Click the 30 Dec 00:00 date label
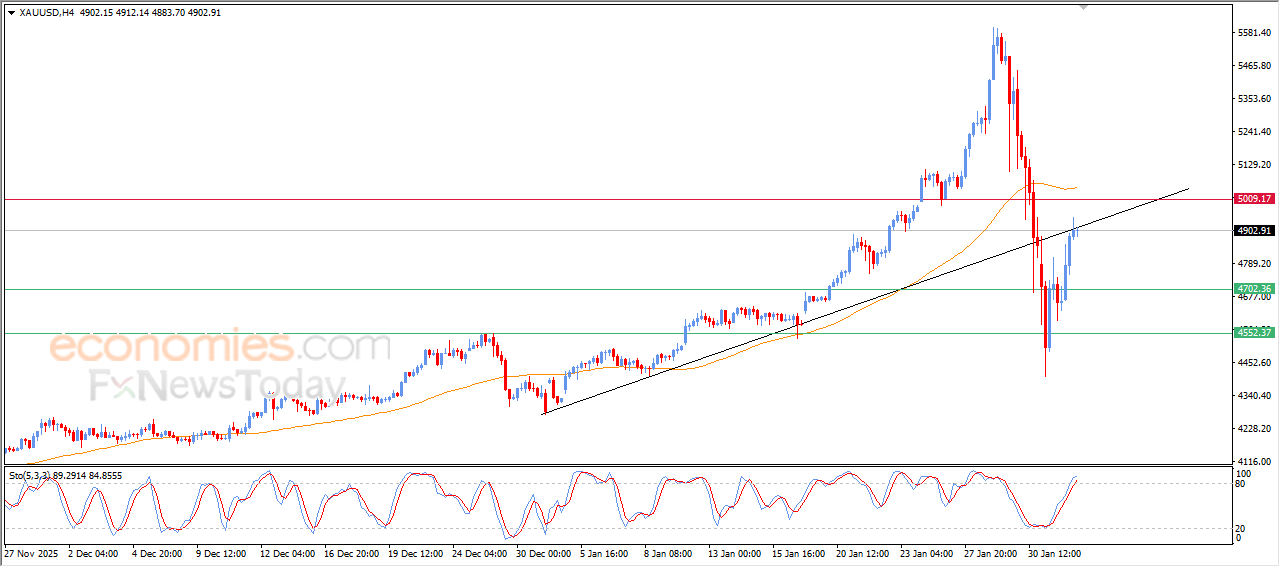1280x567 pixels. pyautogui.click(x=543, y=553)
